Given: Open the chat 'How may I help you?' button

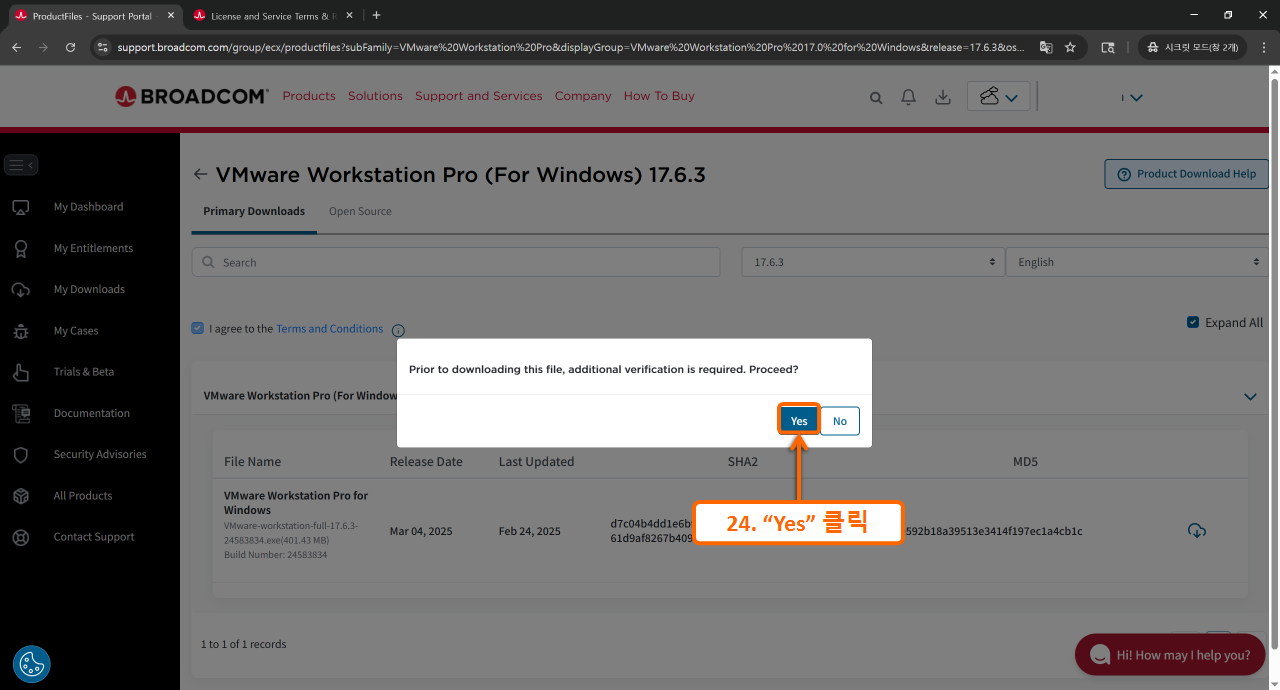Looking at the screenshot, I should point(1170,655).
